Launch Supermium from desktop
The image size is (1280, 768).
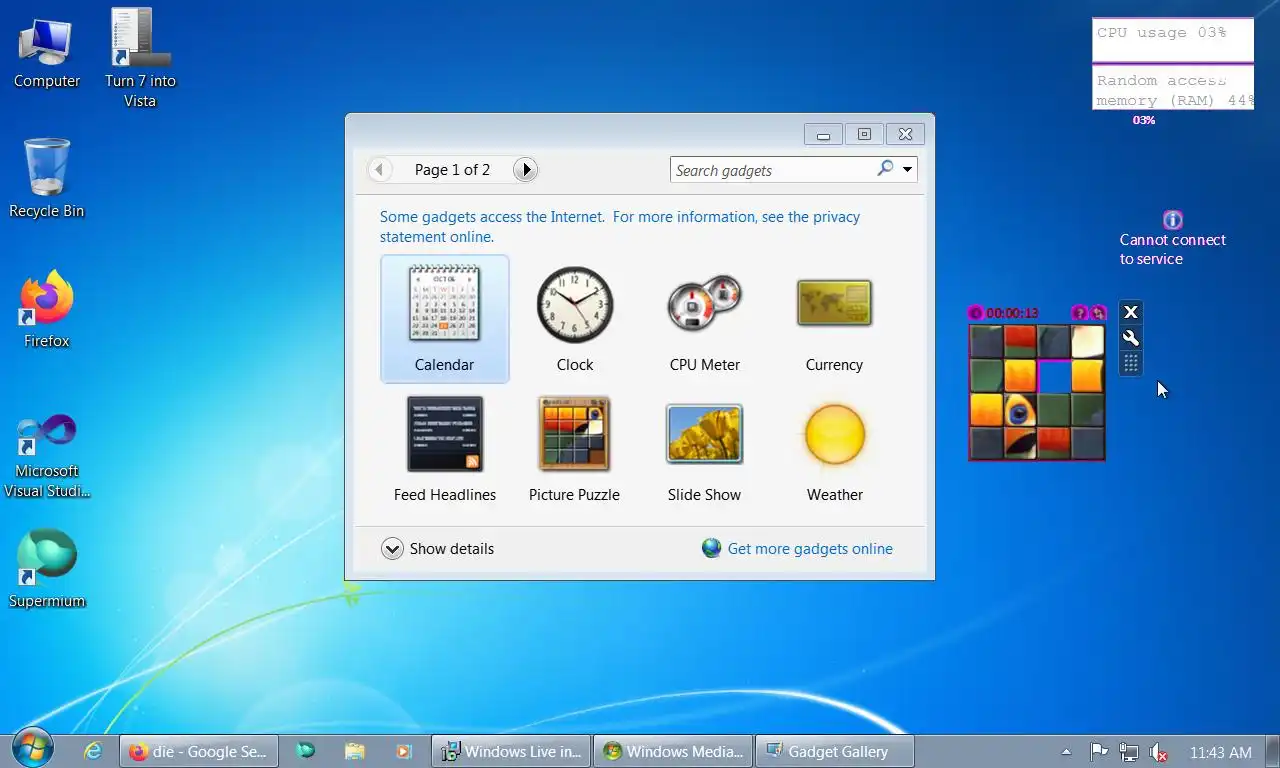tap(47, 569)
